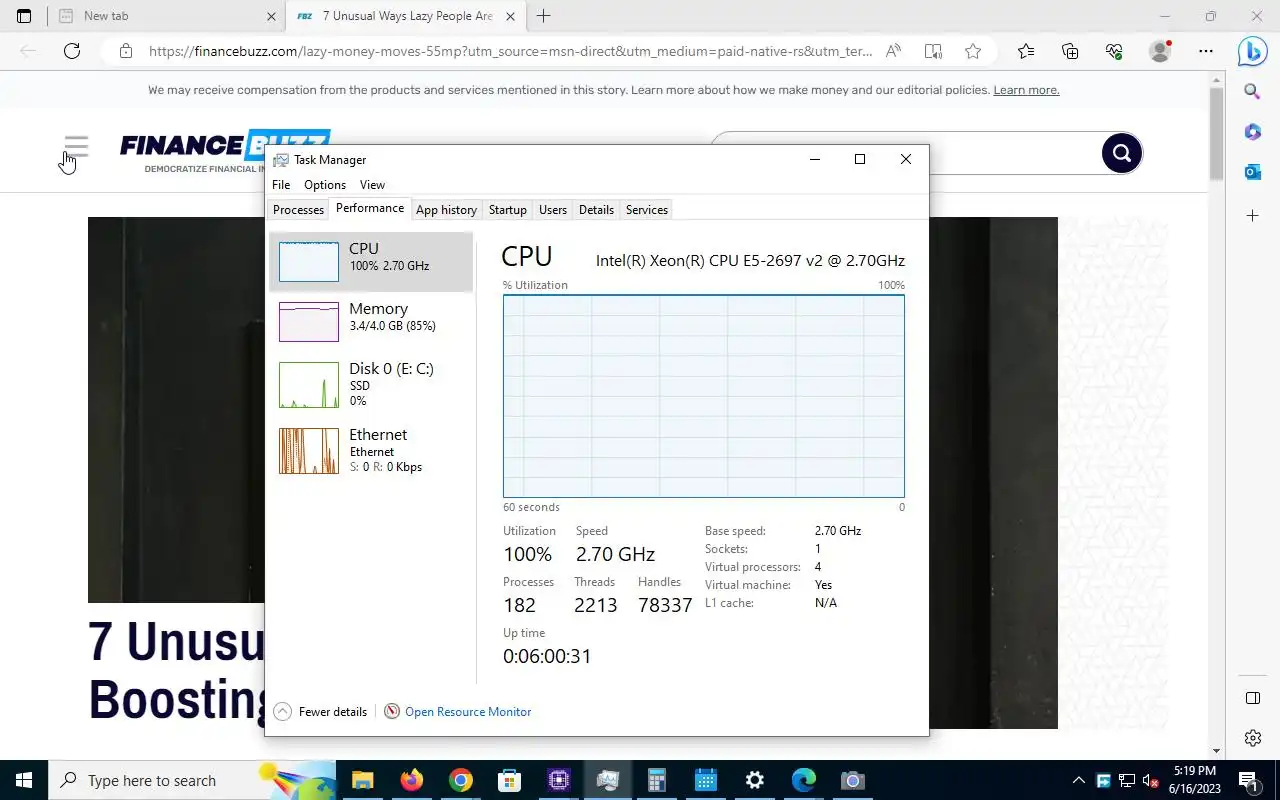Open Edge Settings and more menu

1206,51
